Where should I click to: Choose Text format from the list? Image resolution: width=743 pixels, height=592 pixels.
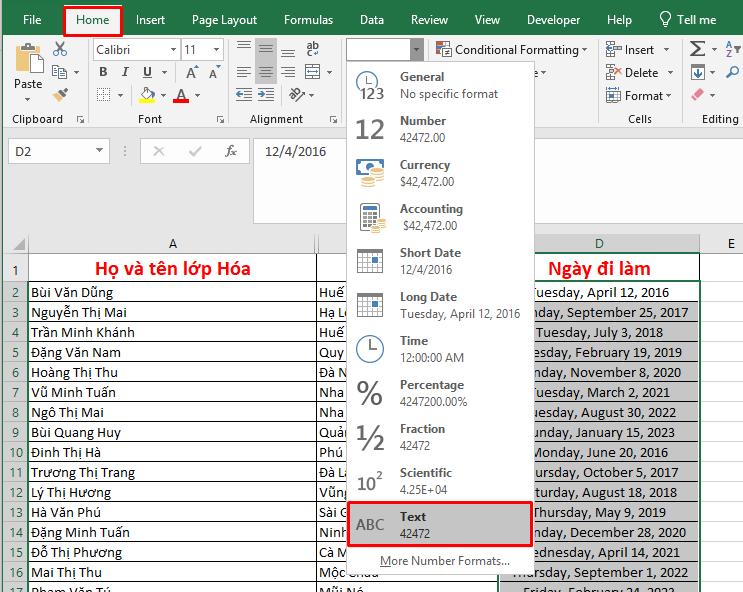(440, 524)
